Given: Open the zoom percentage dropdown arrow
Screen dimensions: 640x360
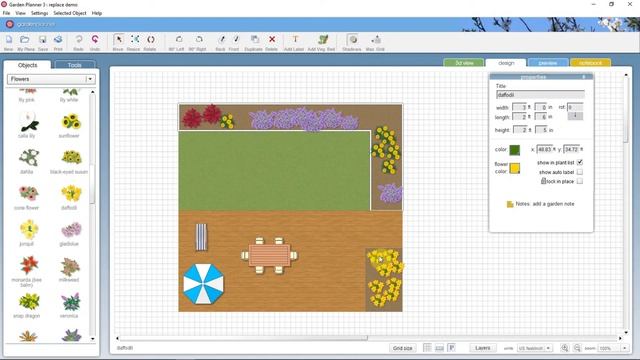Looking at the screenshot, I should [x=624, y=348].
